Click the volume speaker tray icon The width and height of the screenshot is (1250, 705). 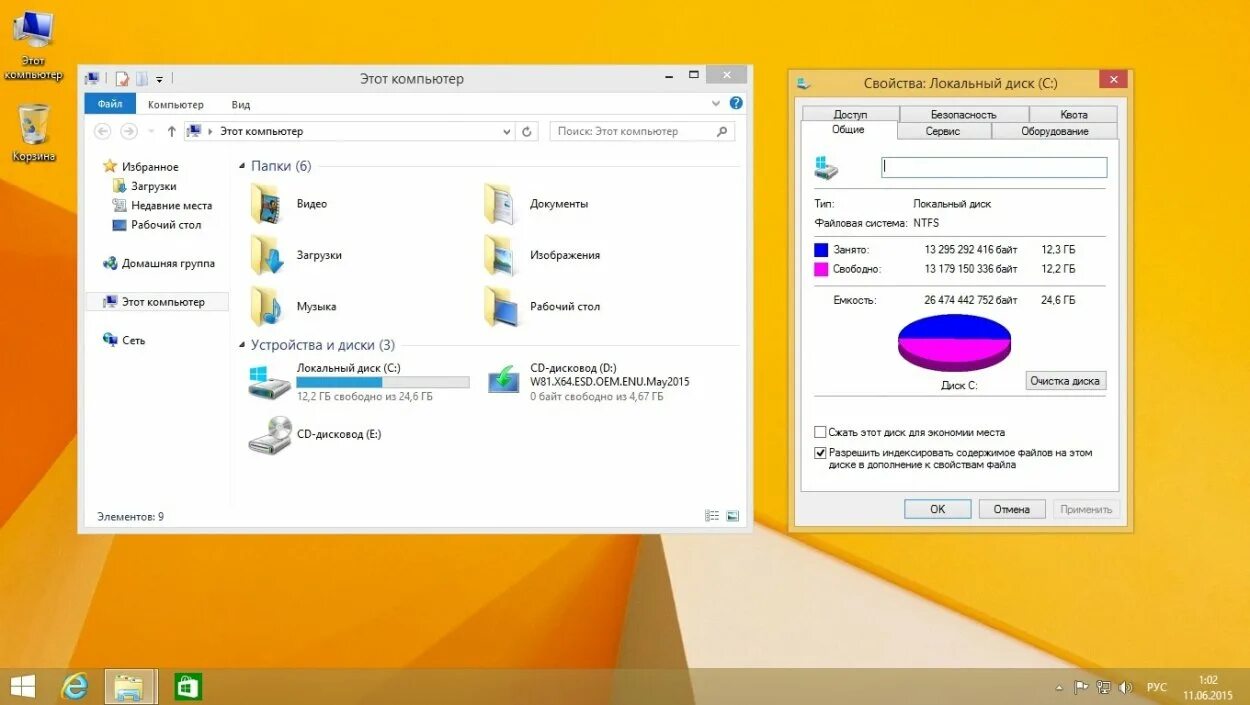(1125, 687)
